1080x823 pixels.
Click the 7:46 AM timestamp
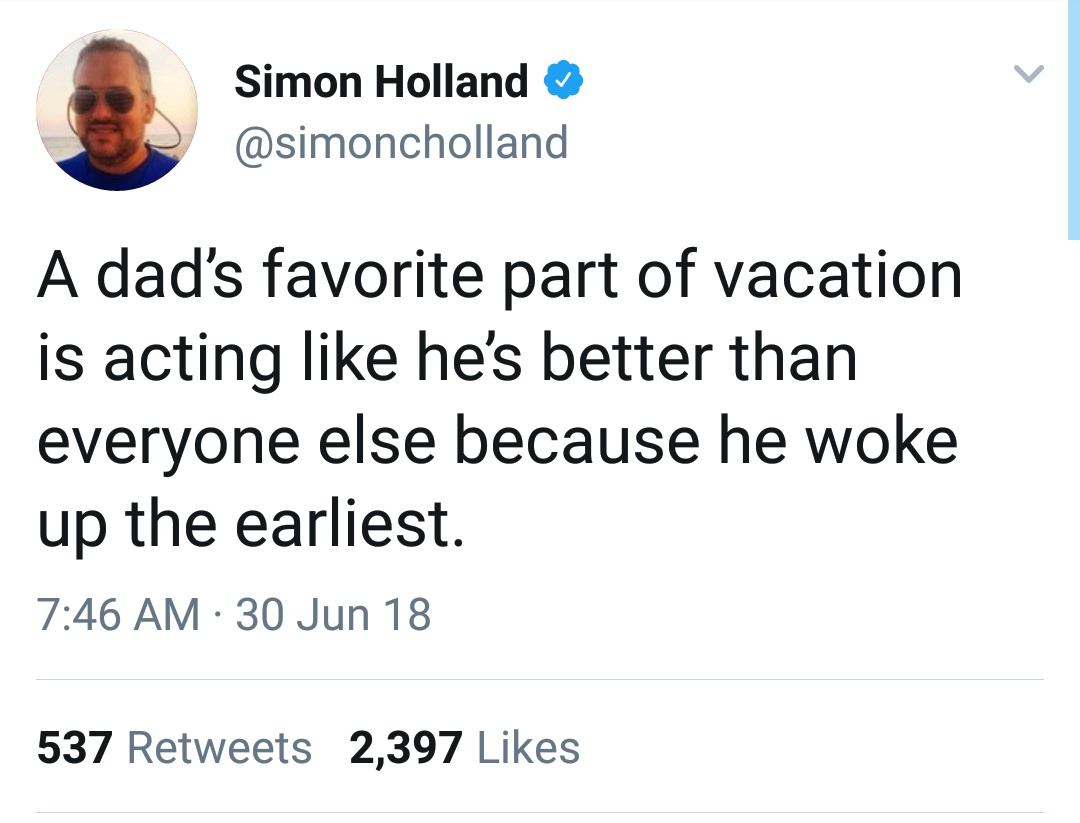(x=118, y=613)
